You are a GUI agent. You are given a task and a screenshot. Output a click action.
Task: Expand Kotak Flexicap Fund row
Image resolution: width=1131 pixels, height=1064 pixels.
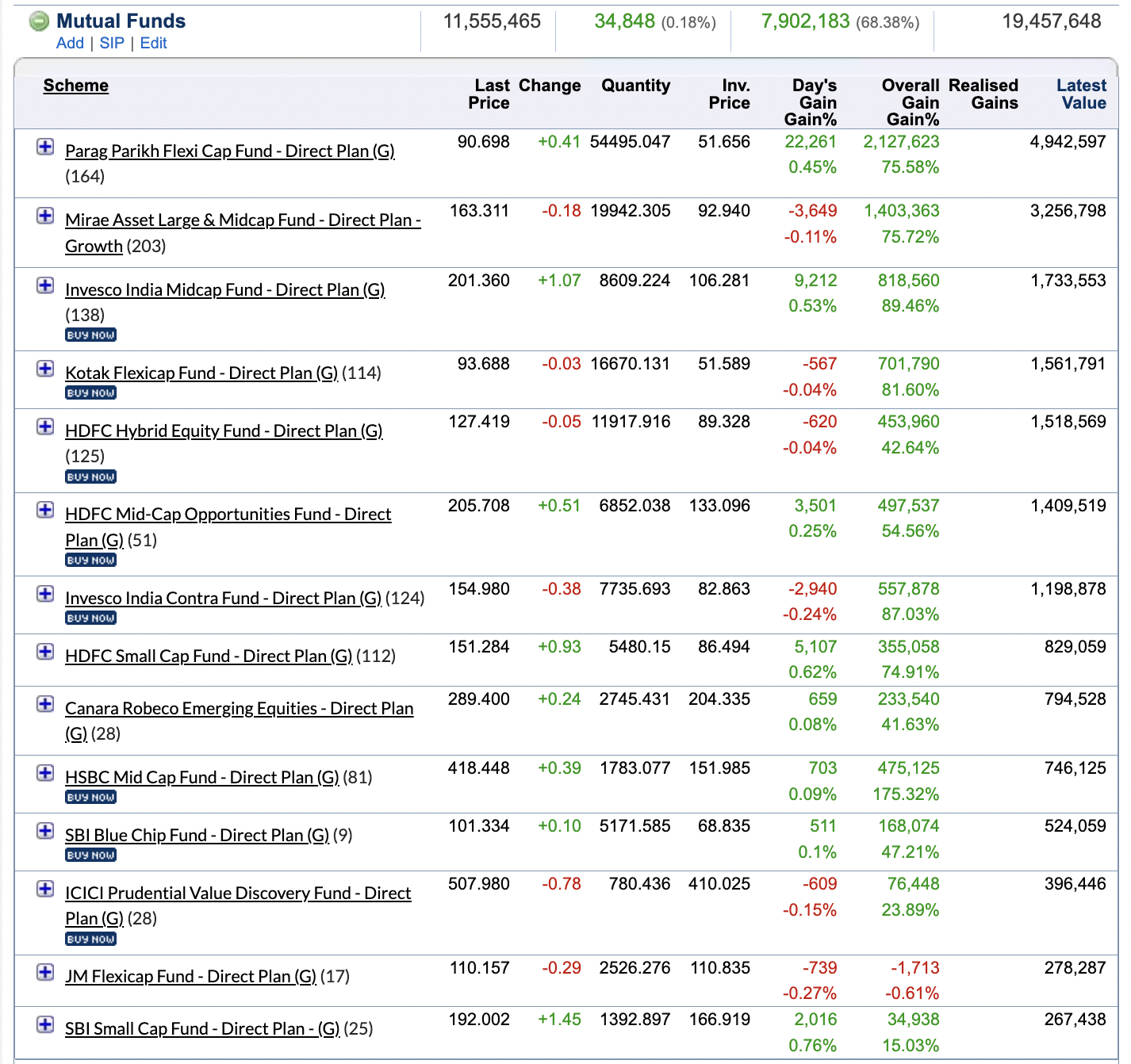coord(45,369)
